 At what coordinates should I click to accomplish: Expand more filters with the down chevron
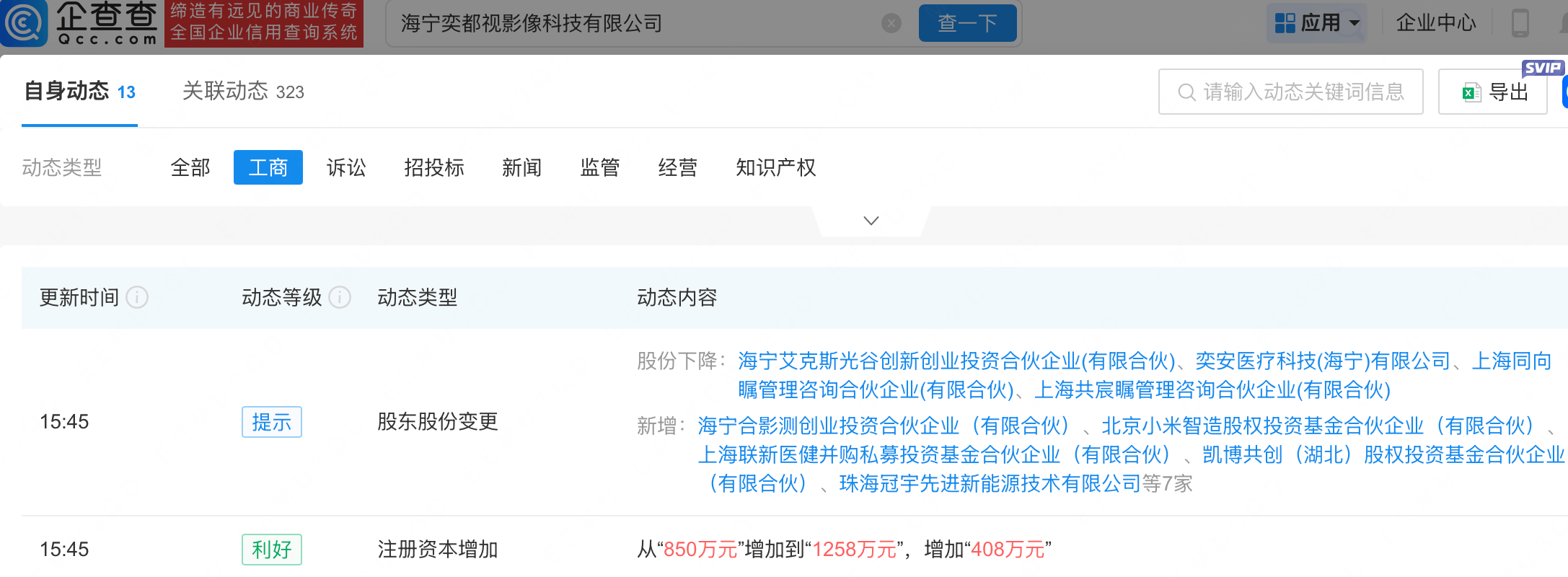tap(871, 220)
